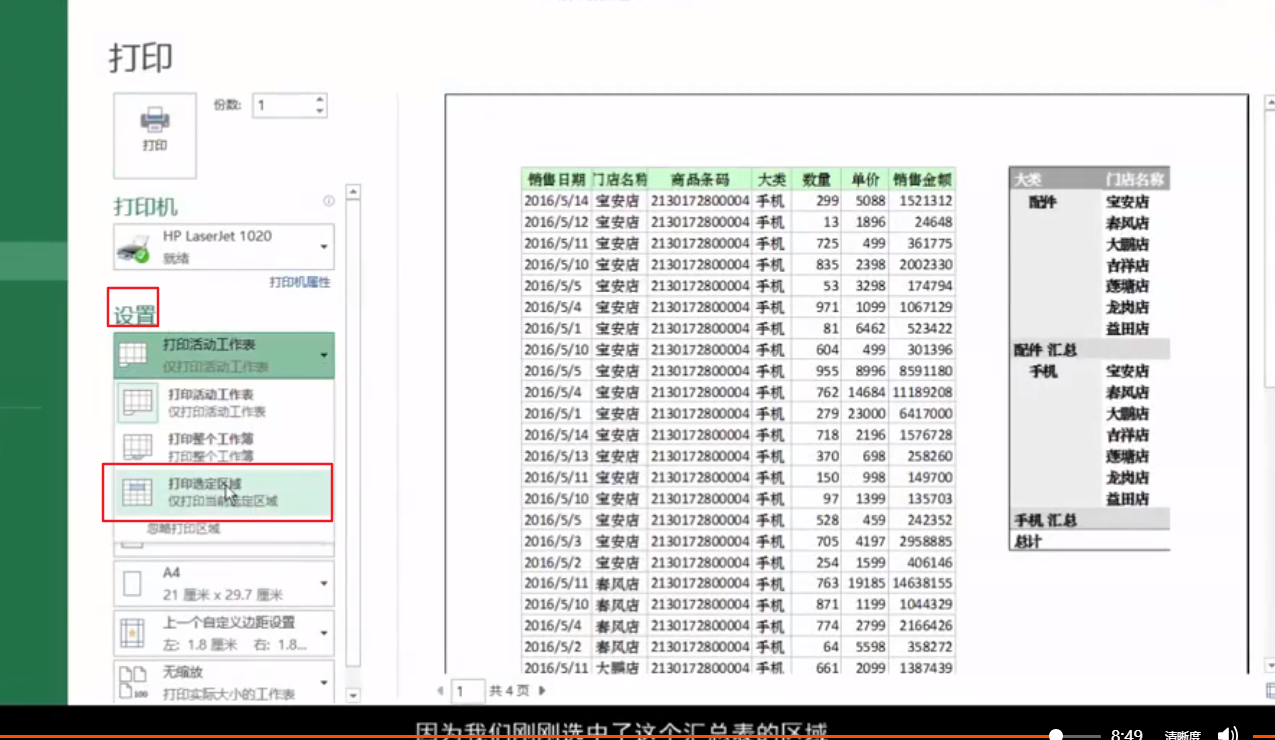The image size is (1275, 740).
Task: Click the settings panel scrollbar up arrow
Action: tap(352, 192)
